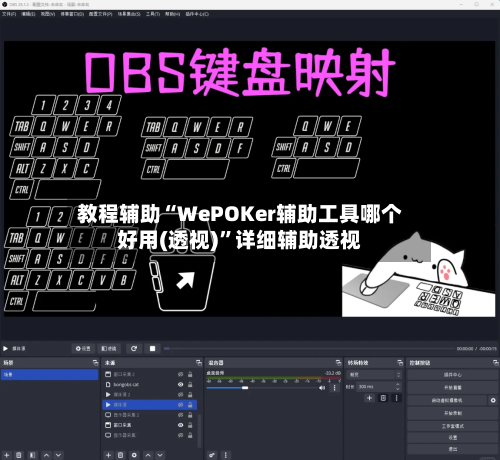
Task: Click media playback seek bar
Action: coord(309,349)
